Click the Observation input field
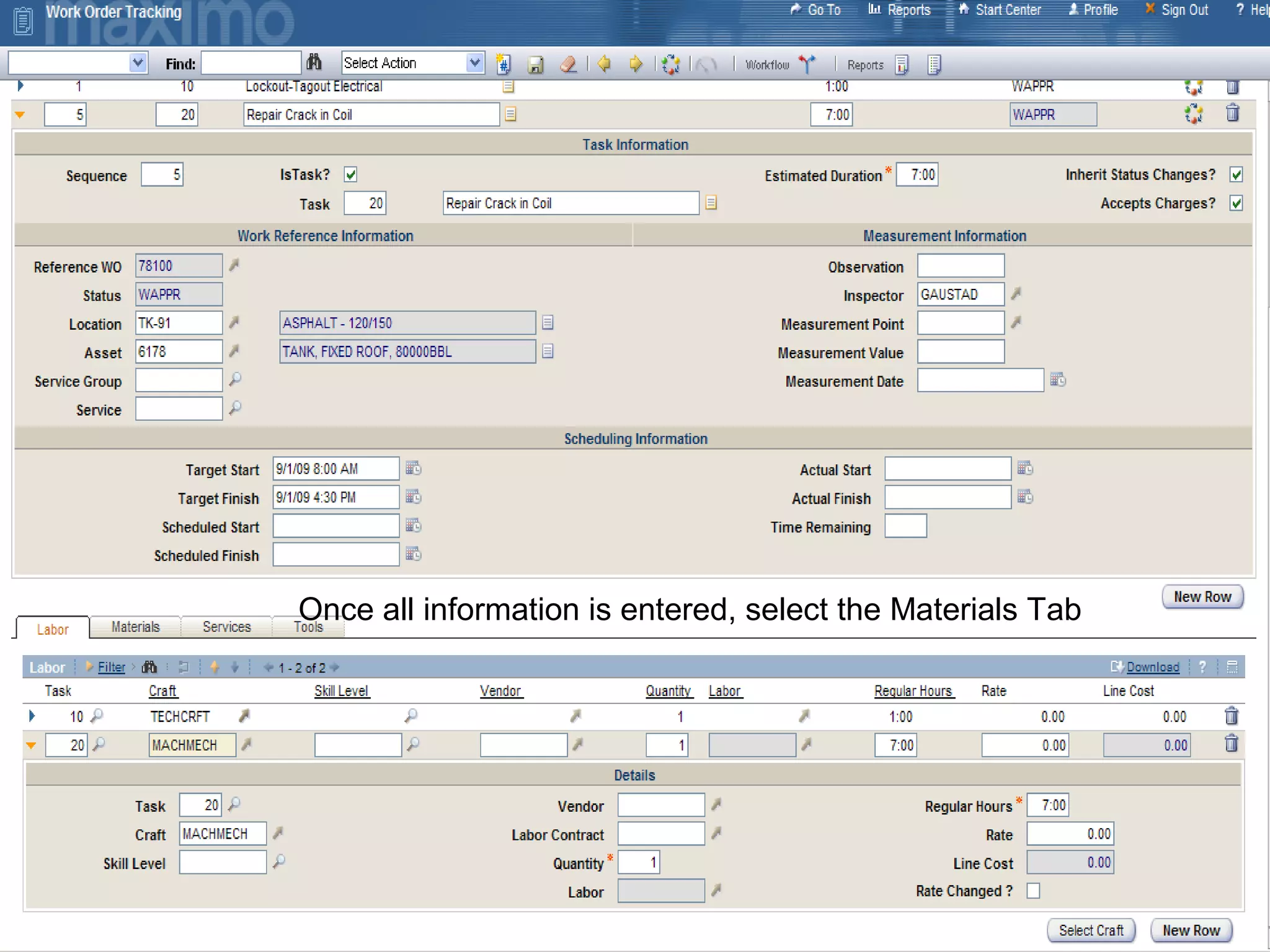Viewport: 1270px width, 952px height. click(x=961, y=265)
